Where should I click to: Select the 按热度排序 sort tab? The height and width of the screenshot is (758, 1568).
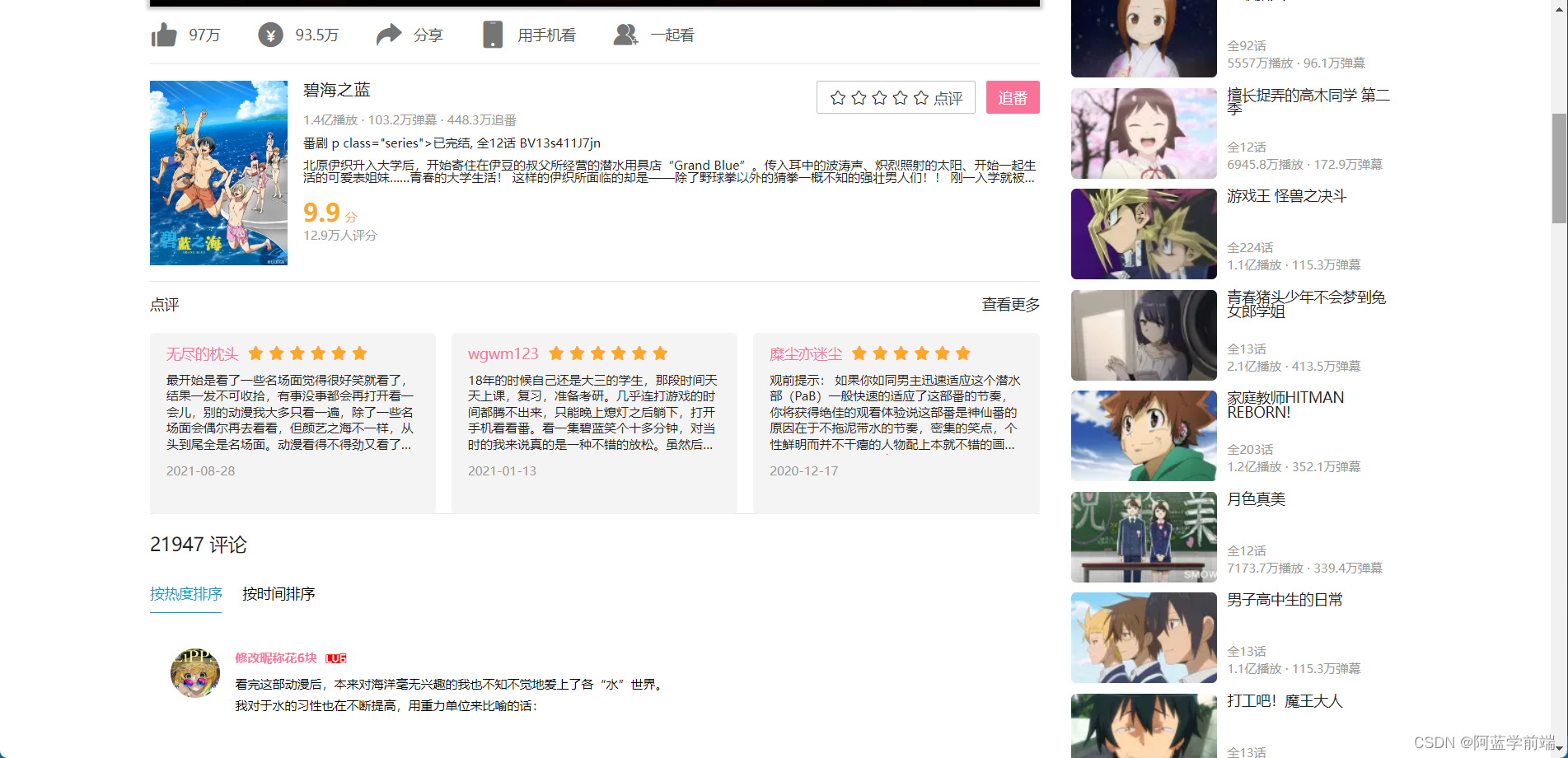pos(185,593)
